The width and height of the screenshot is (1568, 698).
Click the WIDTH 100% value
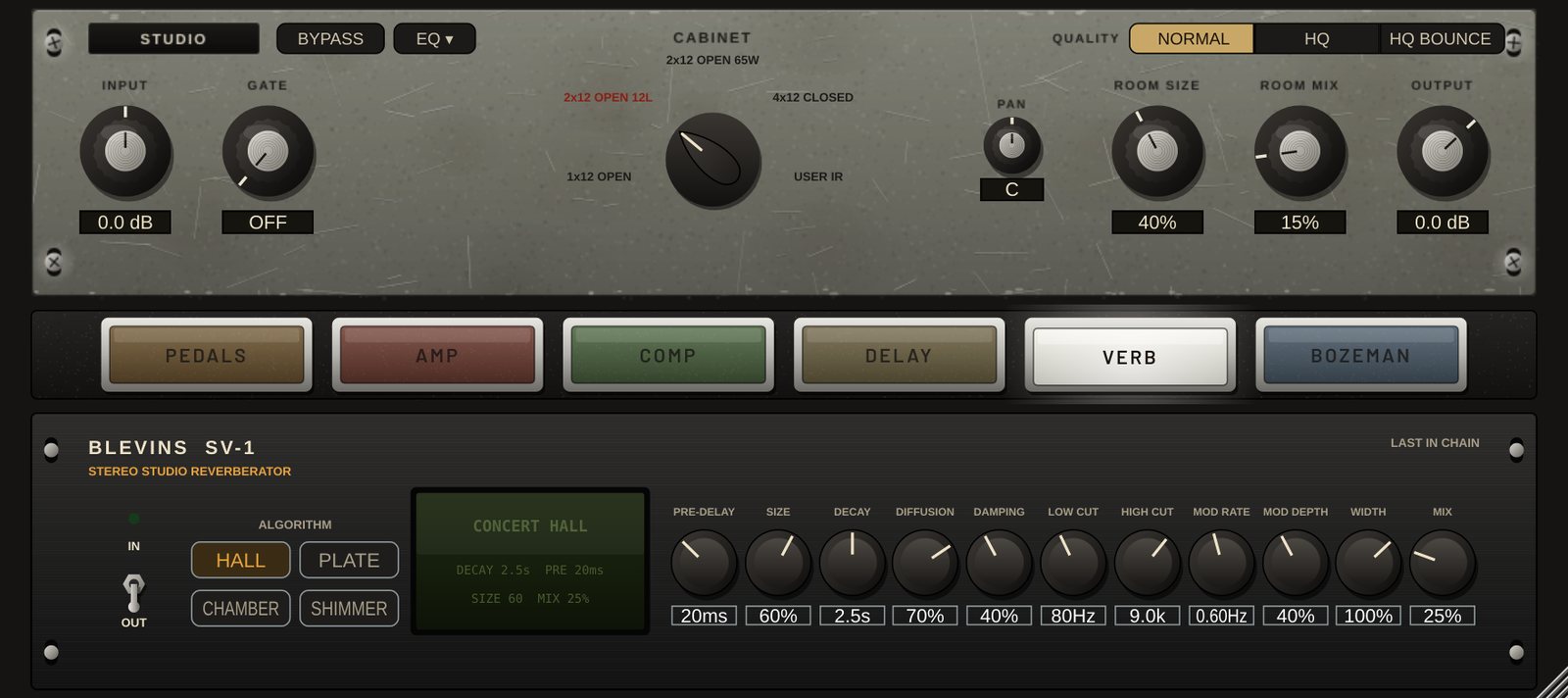click(x=1368, y=616)
